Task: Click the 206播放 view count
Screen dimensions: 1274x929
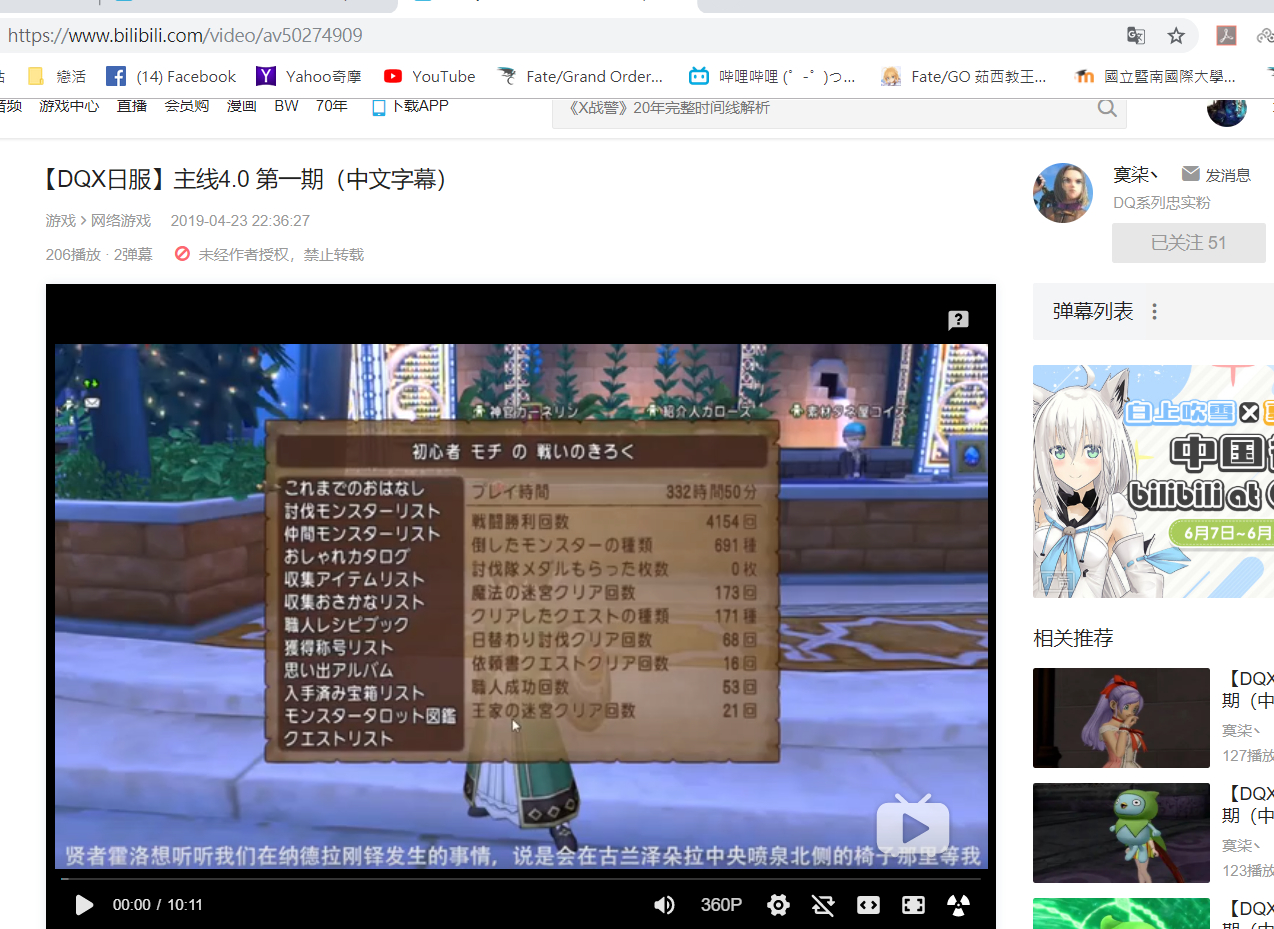Action: coord(73,255)
